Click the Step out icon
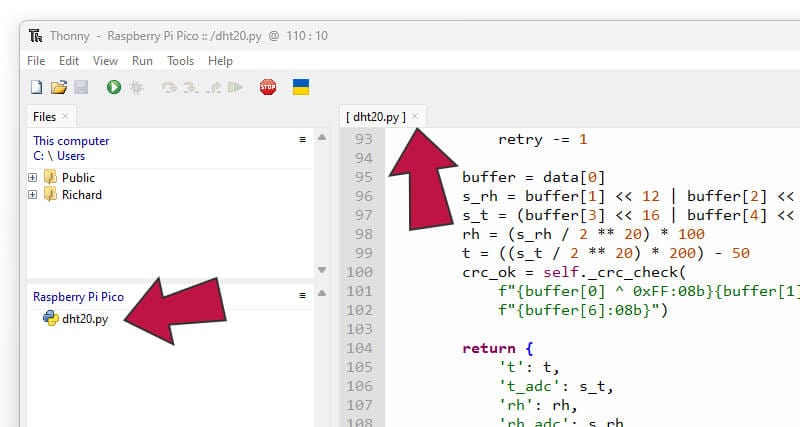This screenshot has height=427, width=800. [214, 88]
